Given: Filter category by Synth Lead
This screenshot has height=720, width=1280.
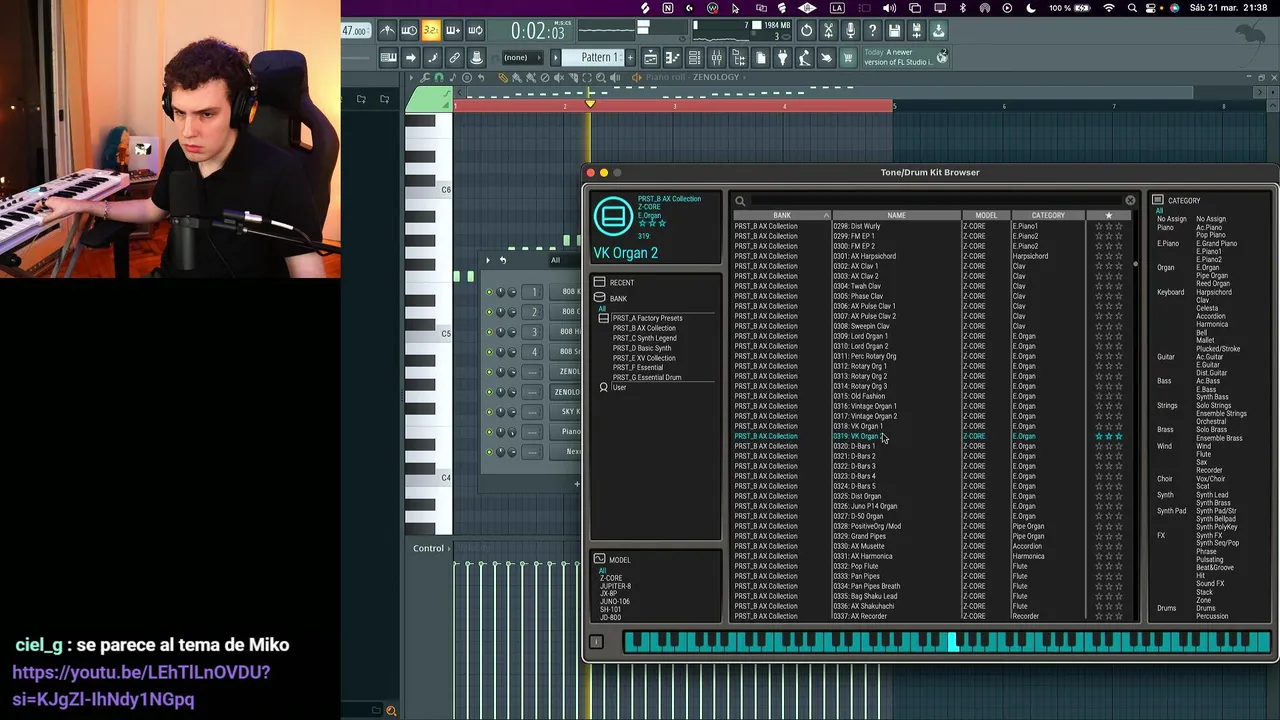Looking at the screenshot, I should pos(1212,495).
